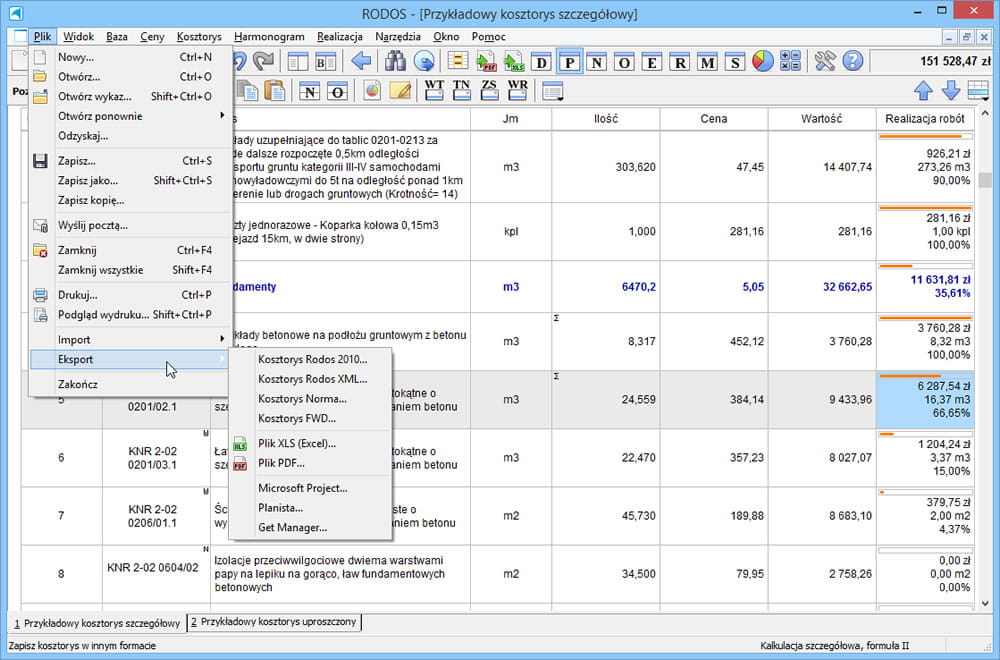Click the Realizacja robót column header
Screen dimensions: 1000x660
click(x=925, y=119)
